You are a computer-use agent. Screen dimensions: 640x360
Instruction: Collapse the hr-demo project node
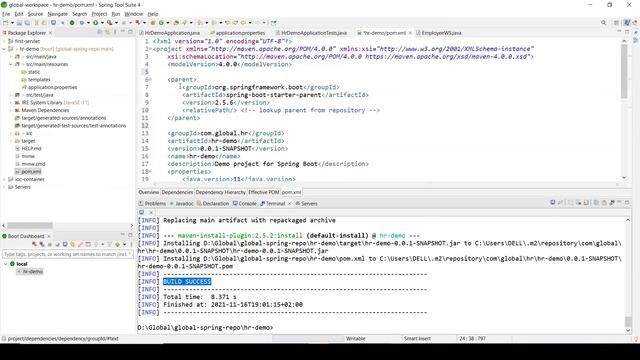4,49
